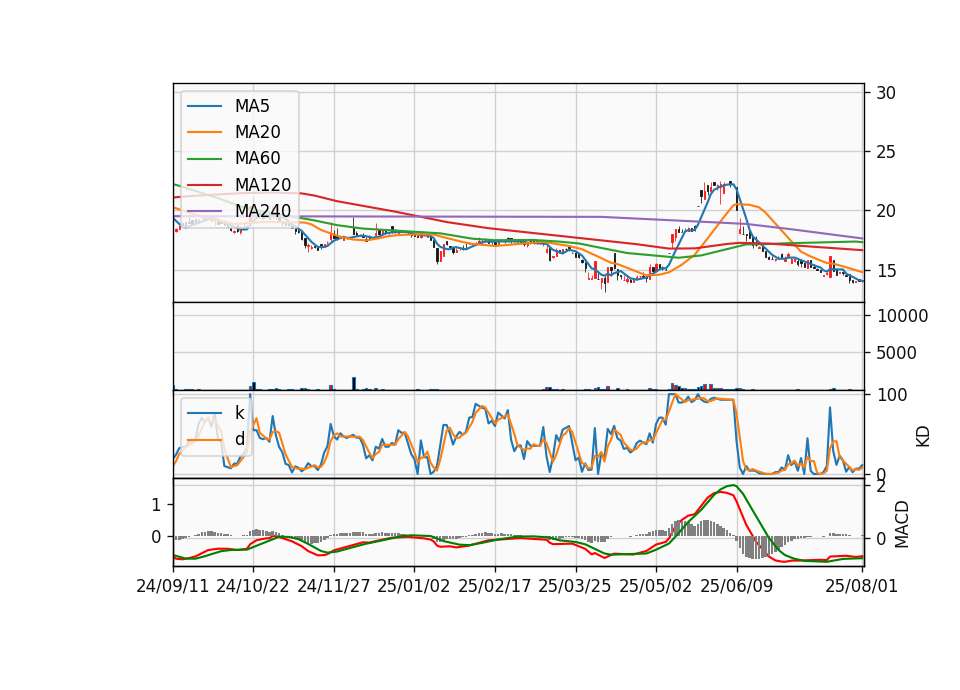Click the 'k' legend label in KD panel

[x=239, y=413]
